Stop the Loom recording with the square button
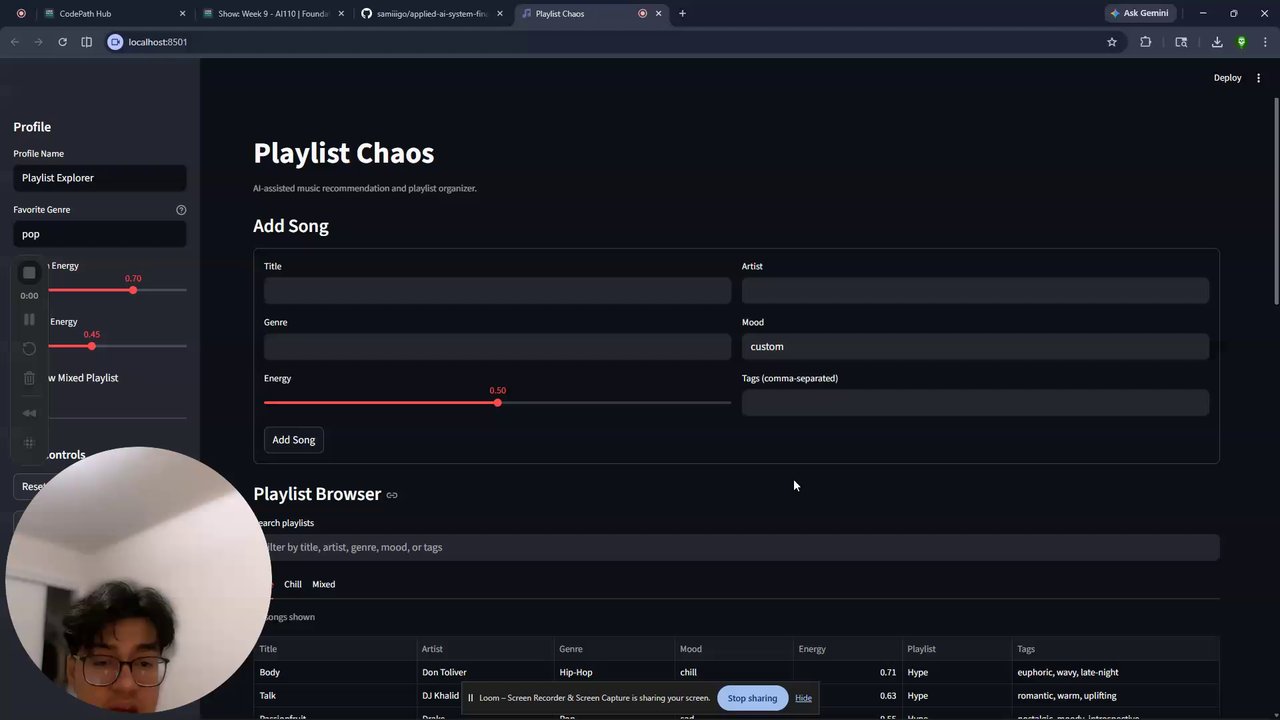The height and width of the screenshot is (720, 1280). 29,273
